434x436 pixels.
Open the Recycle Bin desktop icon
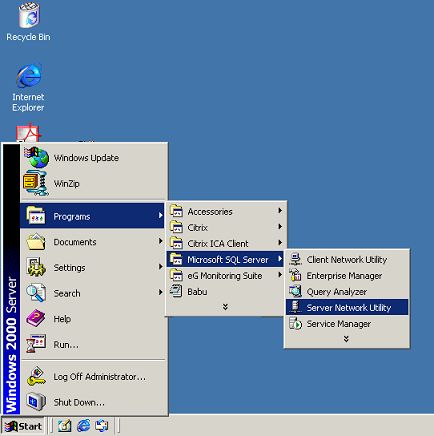[29, 15]
